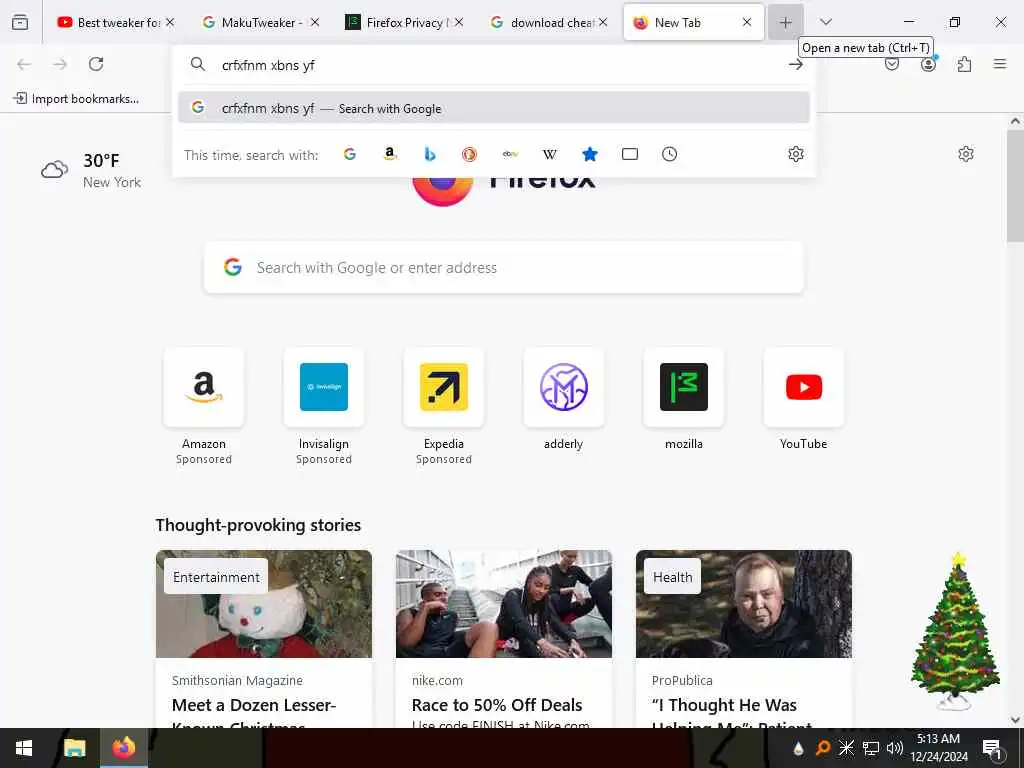
Task: Go forward with the forward arrow
Action: tap(60, 64)
